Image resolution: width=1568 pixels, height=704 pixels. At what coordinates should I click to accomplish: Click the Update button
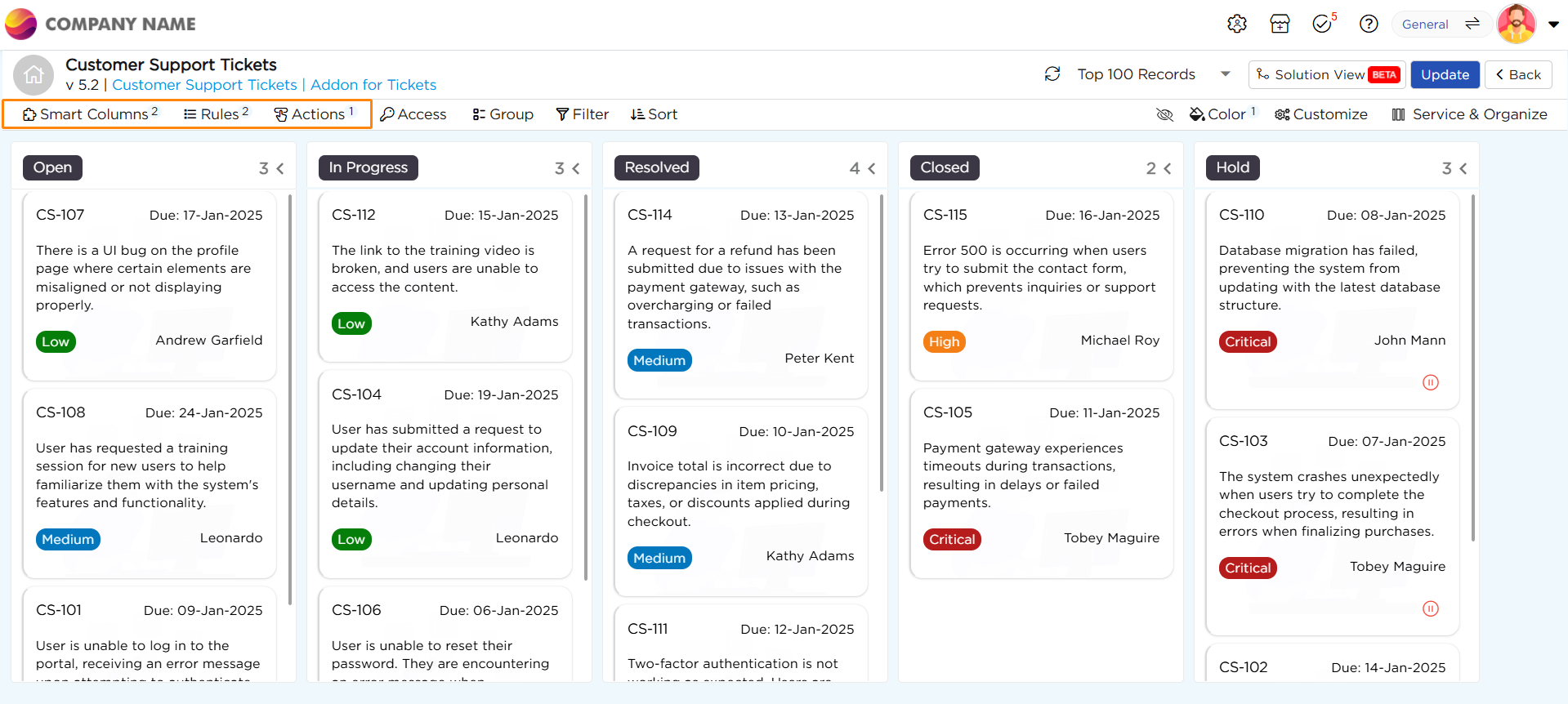[1444, 74]
